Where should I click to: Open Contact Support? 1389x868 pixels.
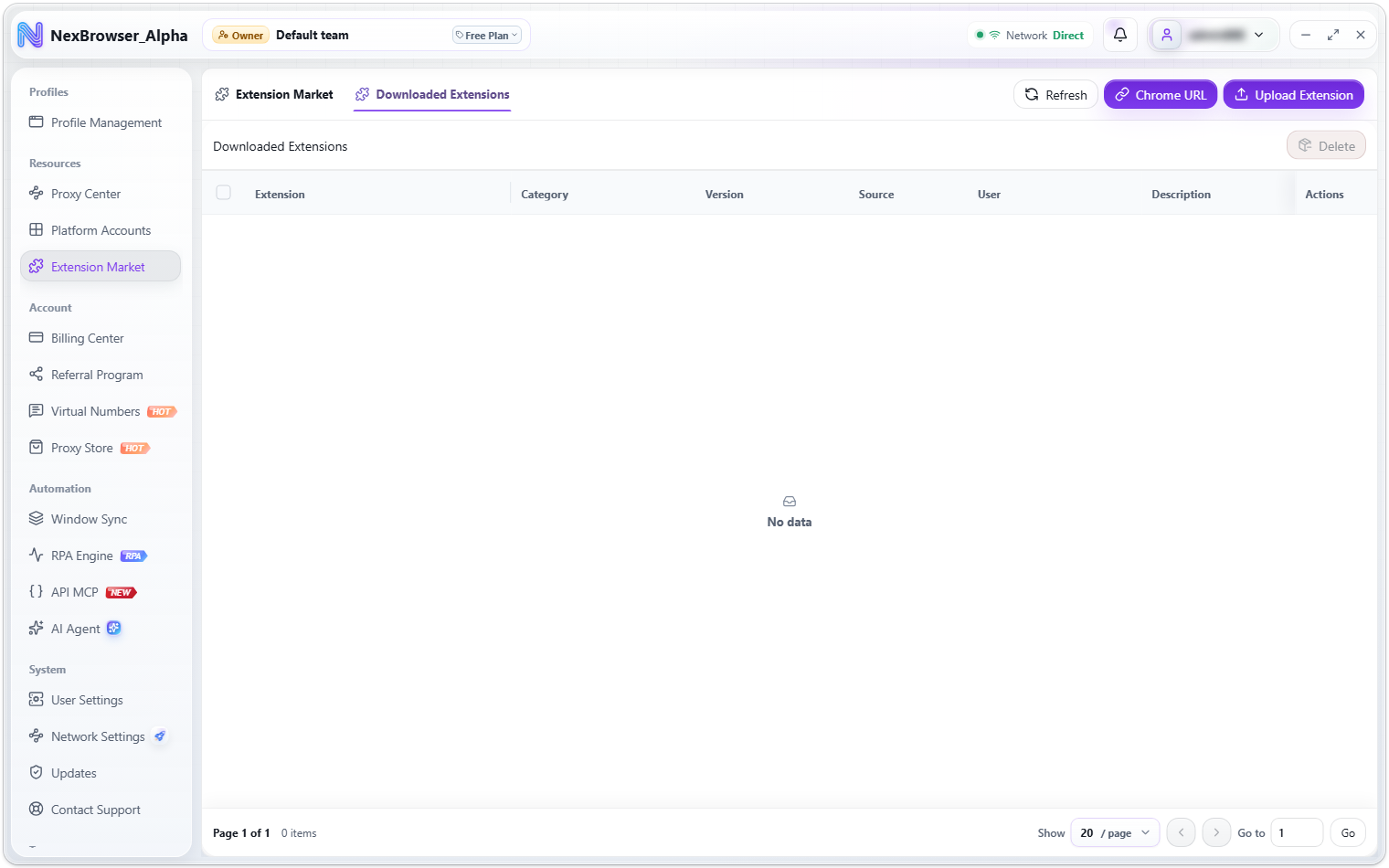[101, 810]
